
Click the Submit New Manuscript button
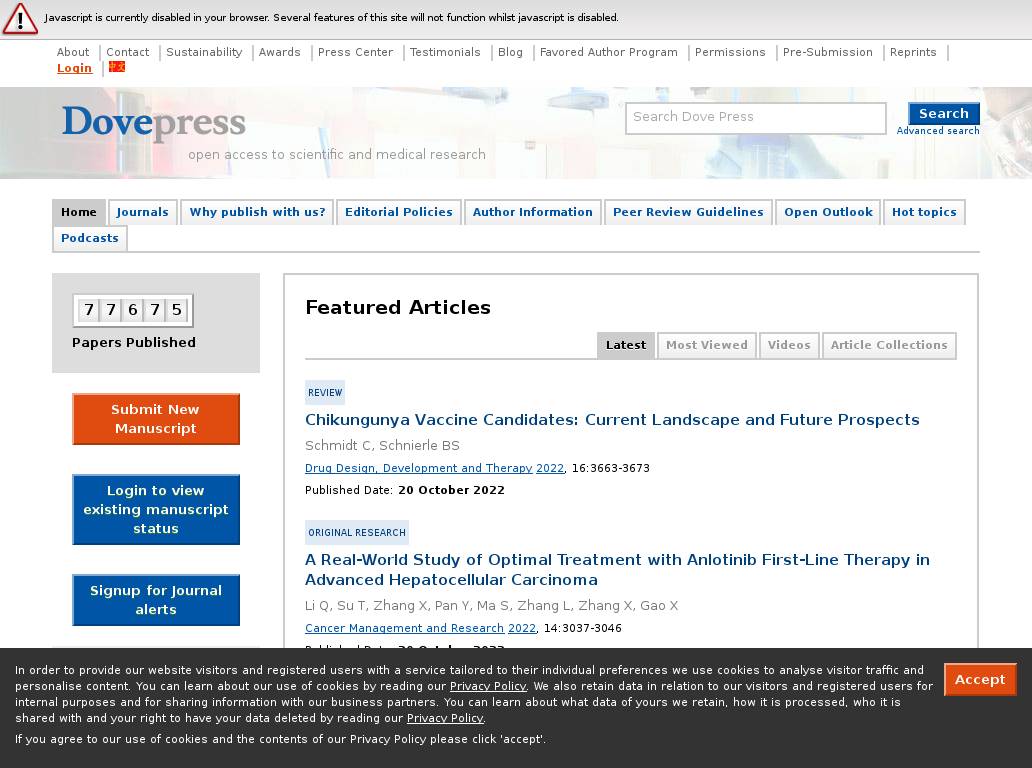156,419
